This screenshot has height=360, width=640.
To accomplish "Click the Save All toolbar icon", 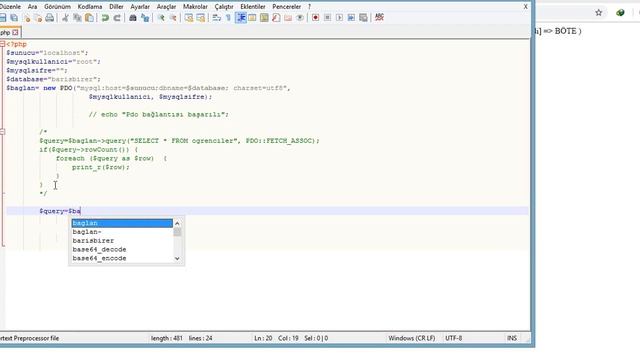I will [14, 18].
